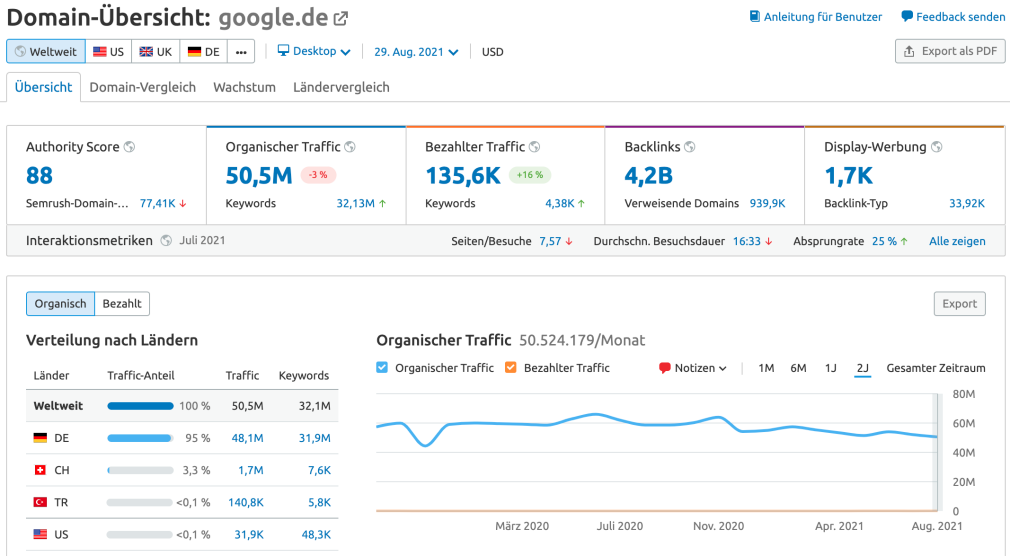The width and height of the screenshot is (1010, 556).
Task: Click the CH 3,3 % traffic bar
Action: tap(140, 470)
